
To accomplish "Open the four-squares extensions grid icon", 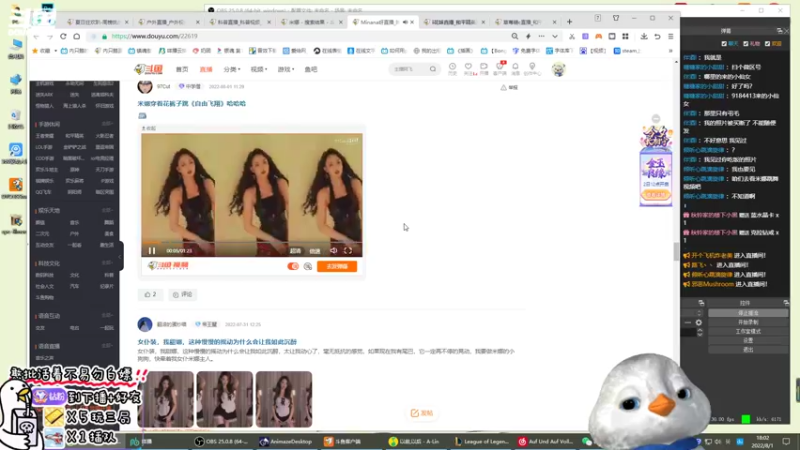I will (x=626, y=36).
